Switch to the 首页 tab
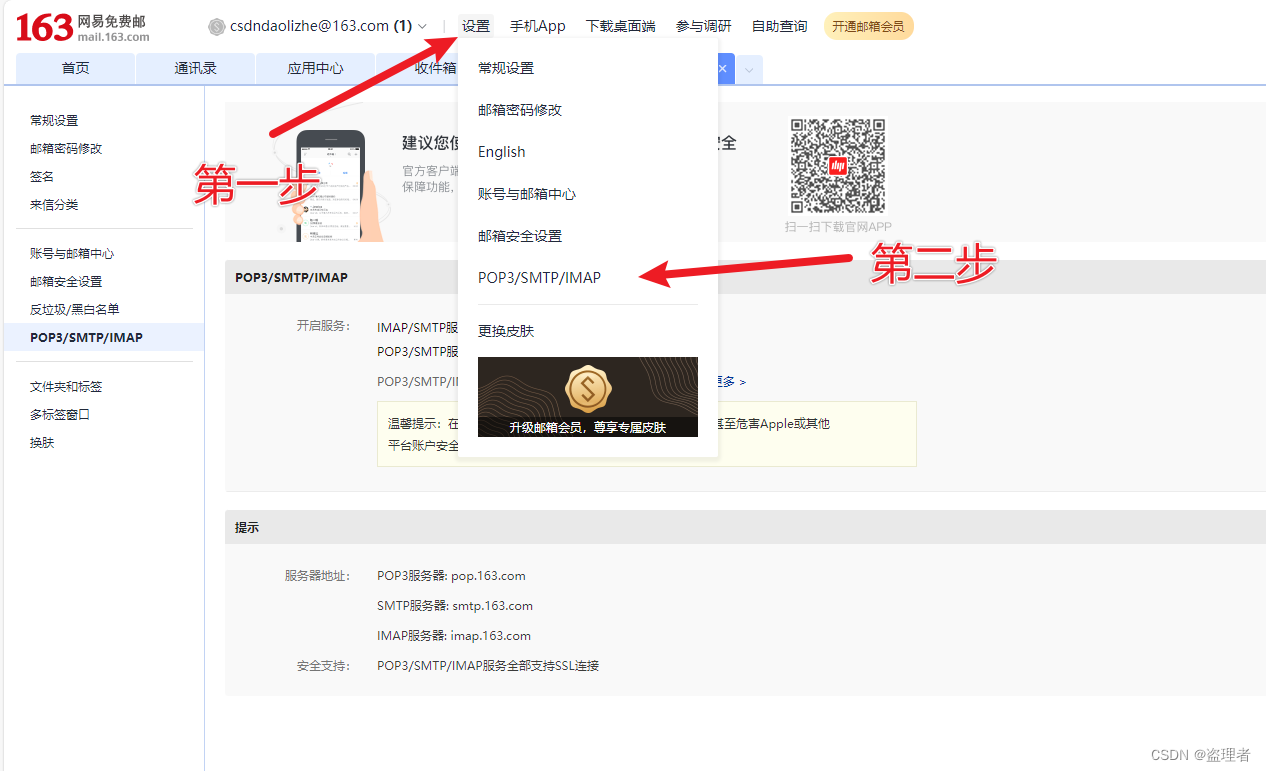1266x771 pixels. [76, 68]
